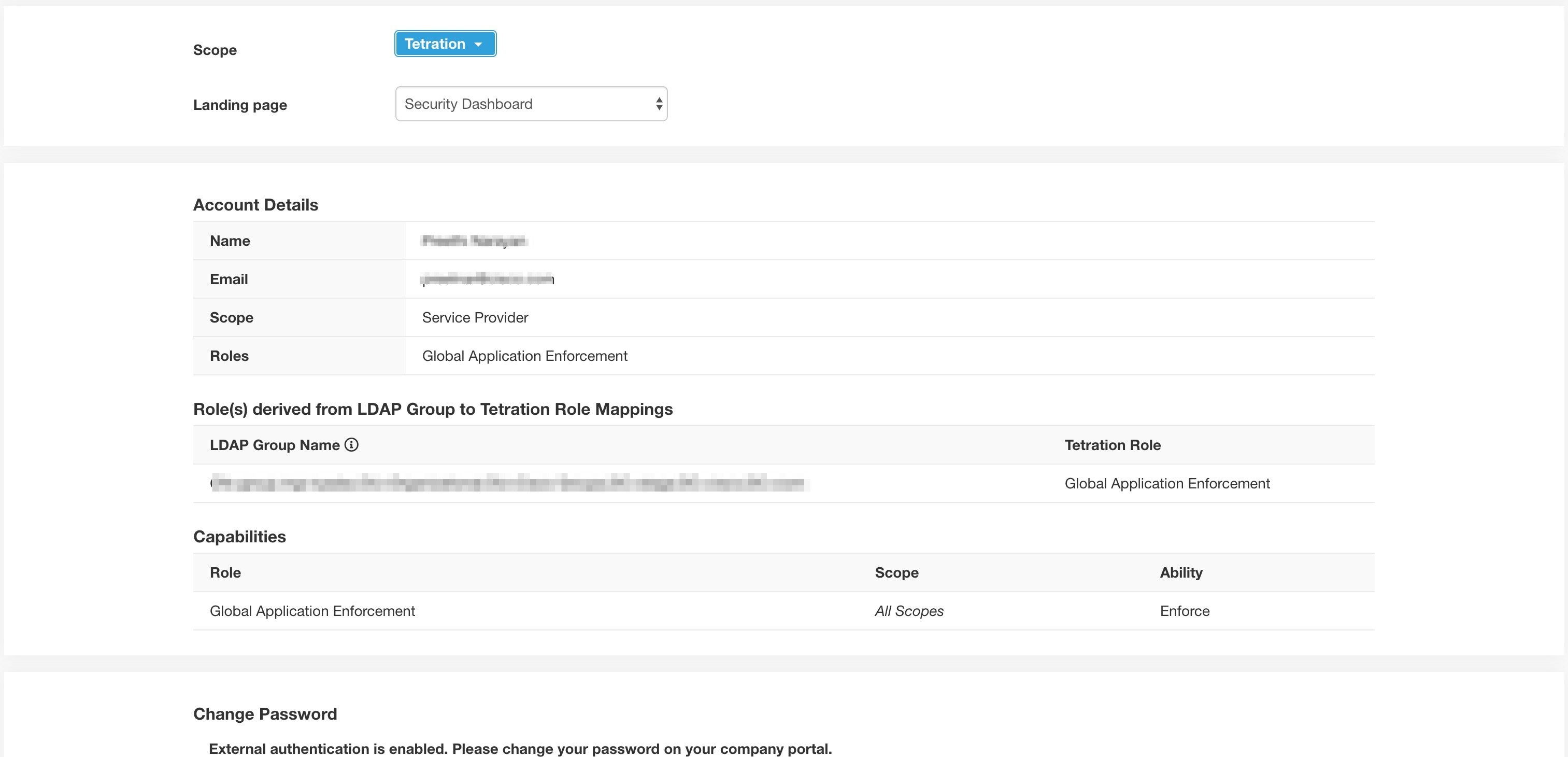
Task: Click the Capabilities section heading
Action: (x=239, y=537)
